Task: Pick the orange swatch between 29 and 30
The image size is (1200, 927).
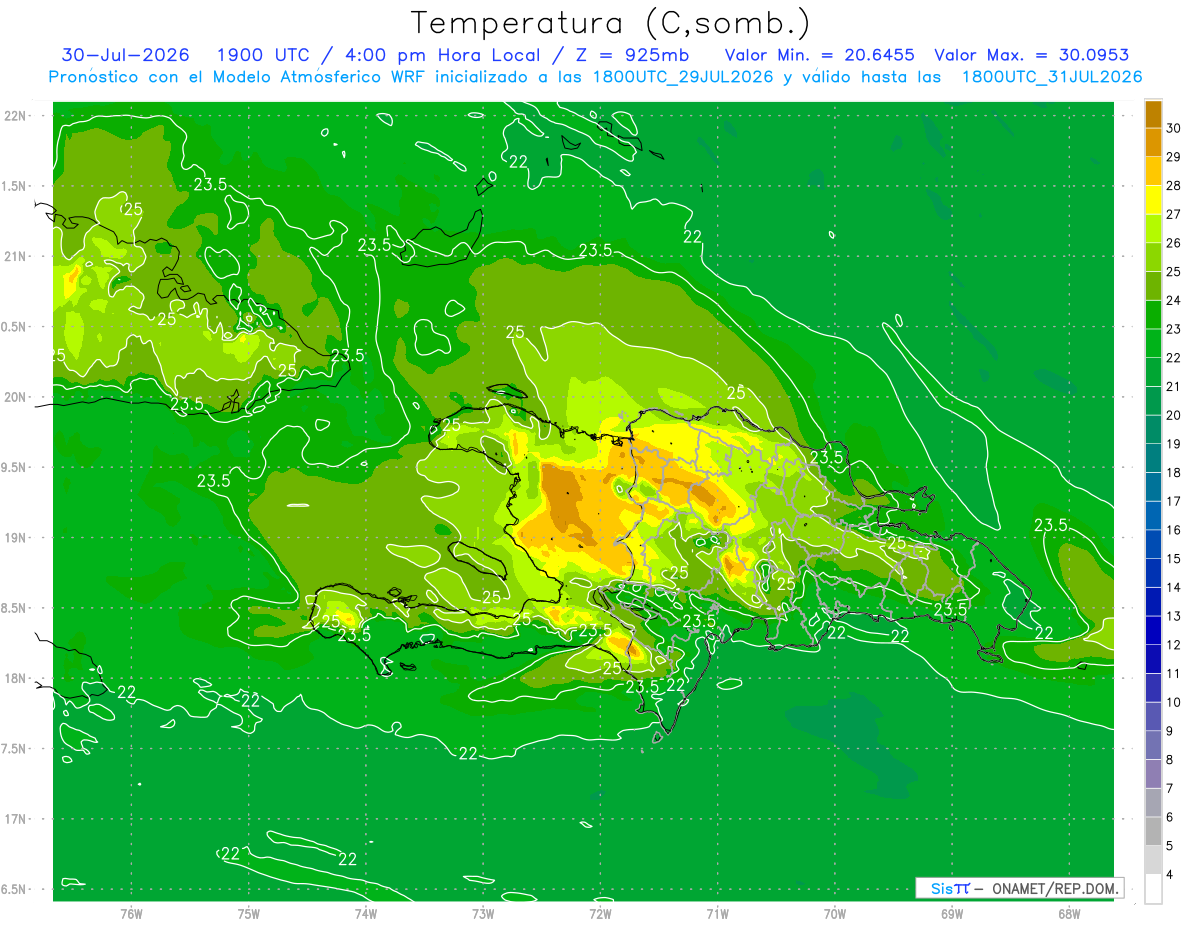Action: point(1153,142)
